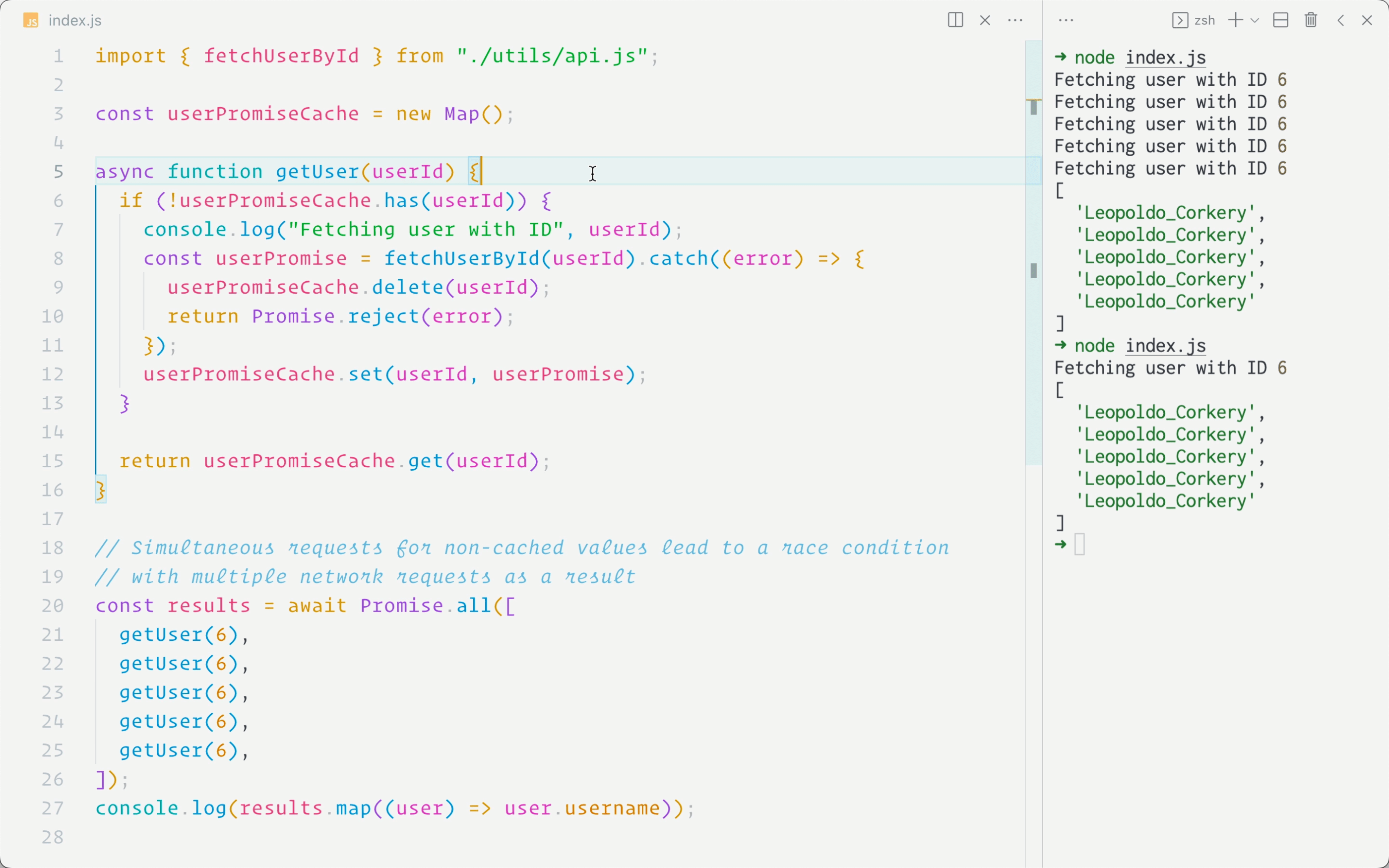Click "username" on line 27

(x=613, y=808)
